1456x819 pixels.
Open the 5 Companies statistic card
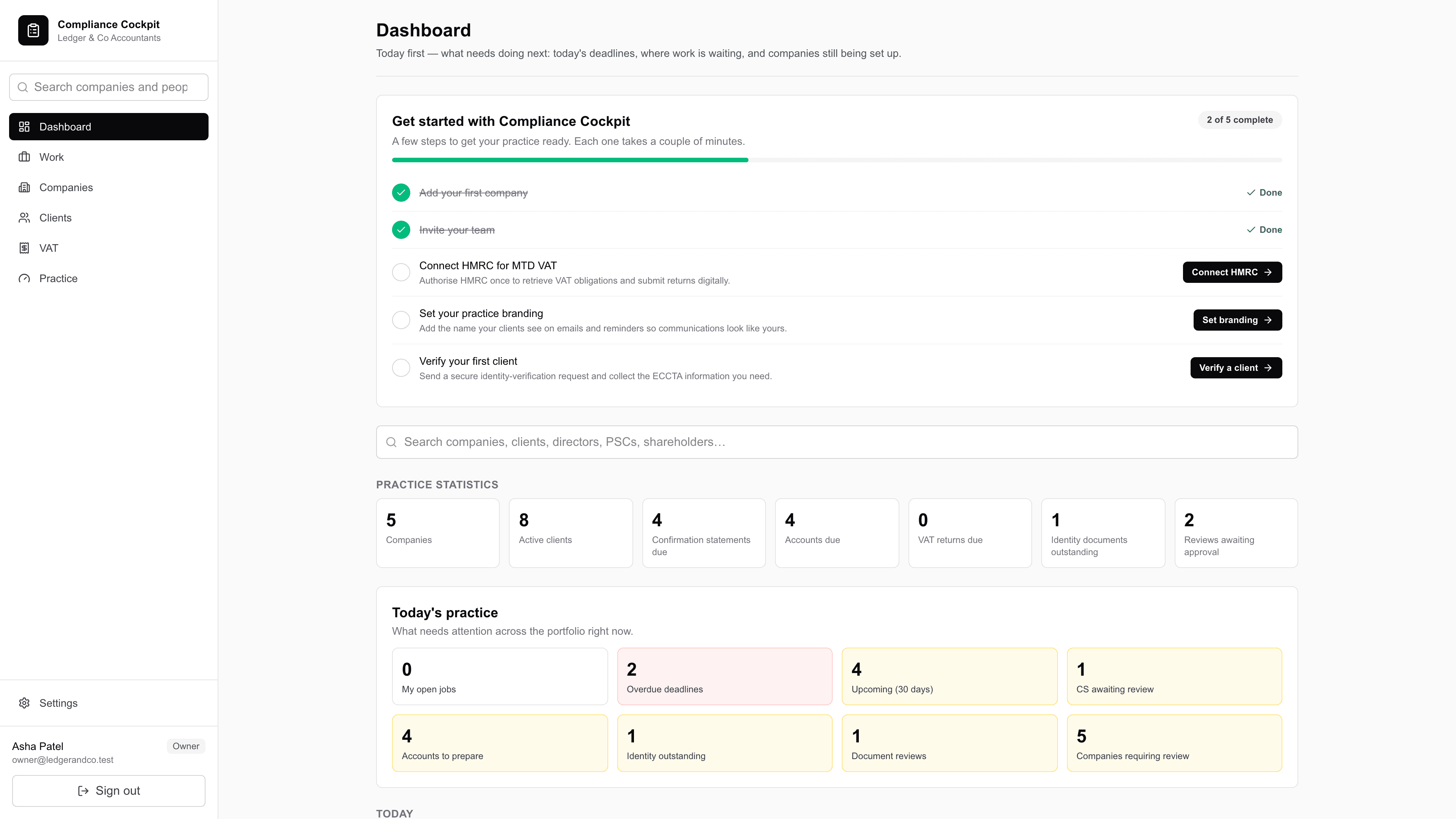438,533
